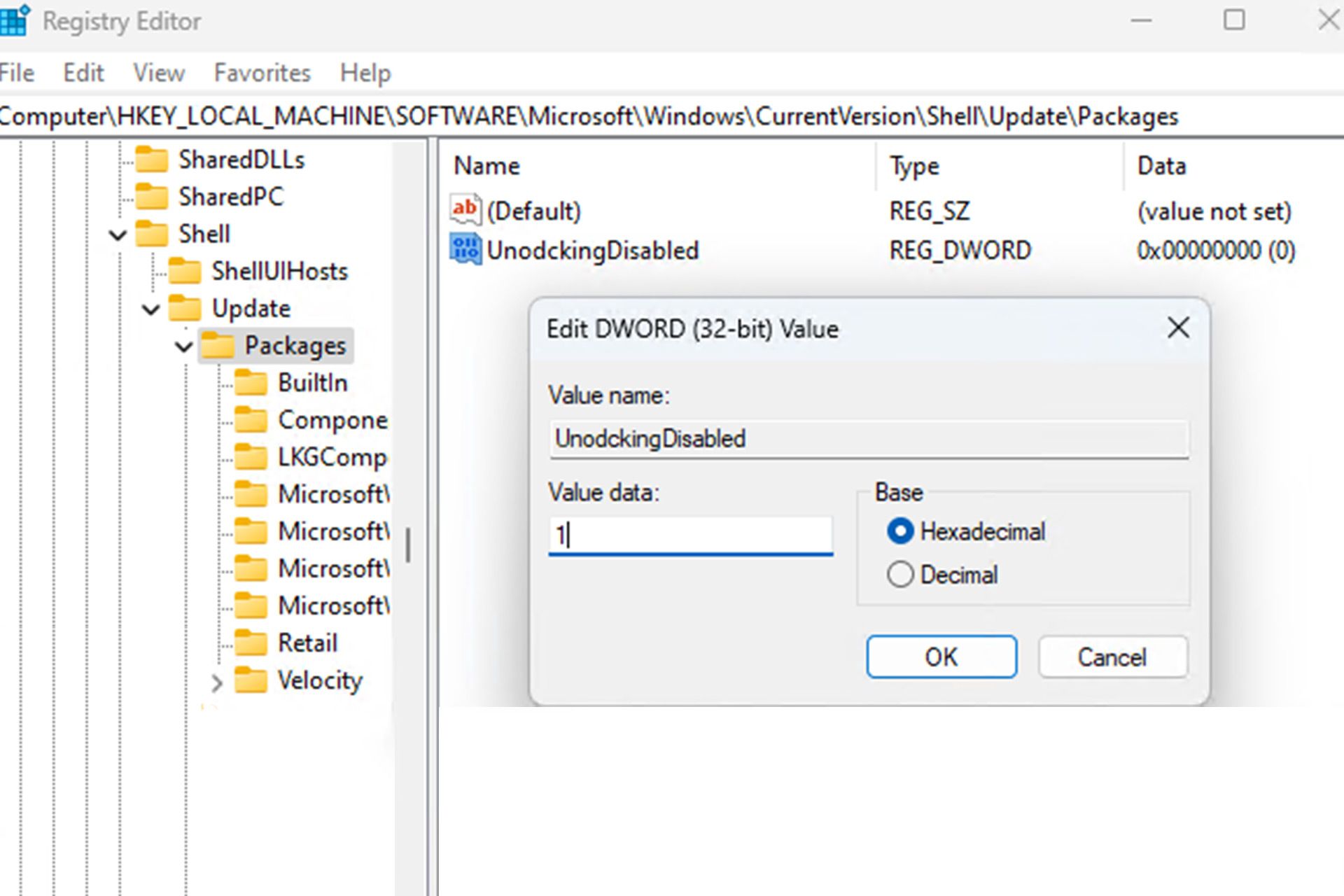Click the REG_SZ type icon for Default
1344x896 pixels.
(463, 210)
